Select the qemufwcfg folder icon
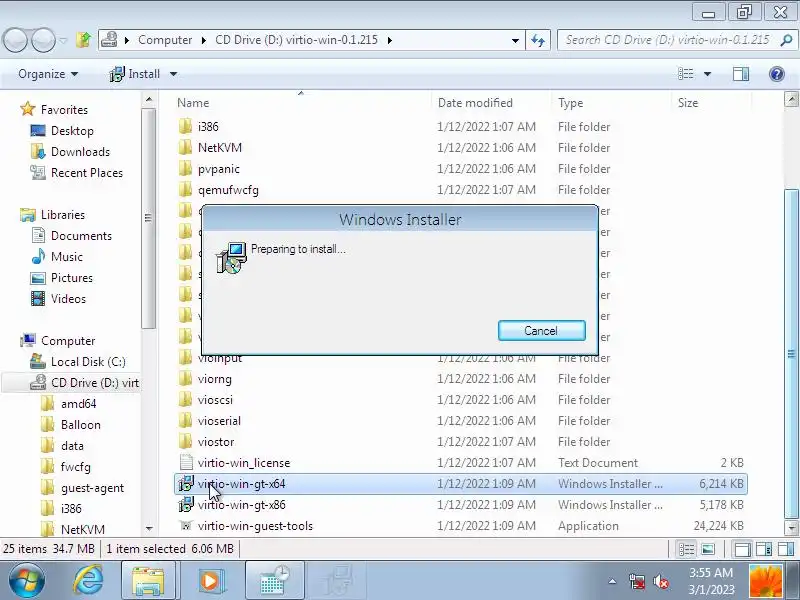The height and width of the screenshot is (600, 800). (x=186, y=190)
